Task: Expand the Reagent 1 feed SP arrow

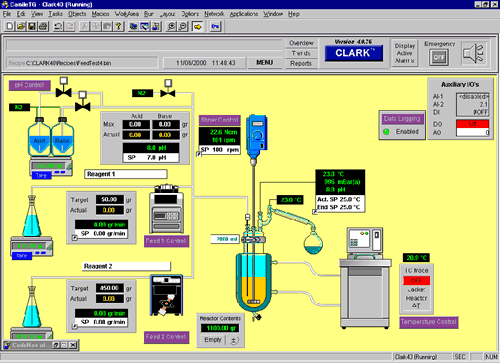Action: coord(75,238)
